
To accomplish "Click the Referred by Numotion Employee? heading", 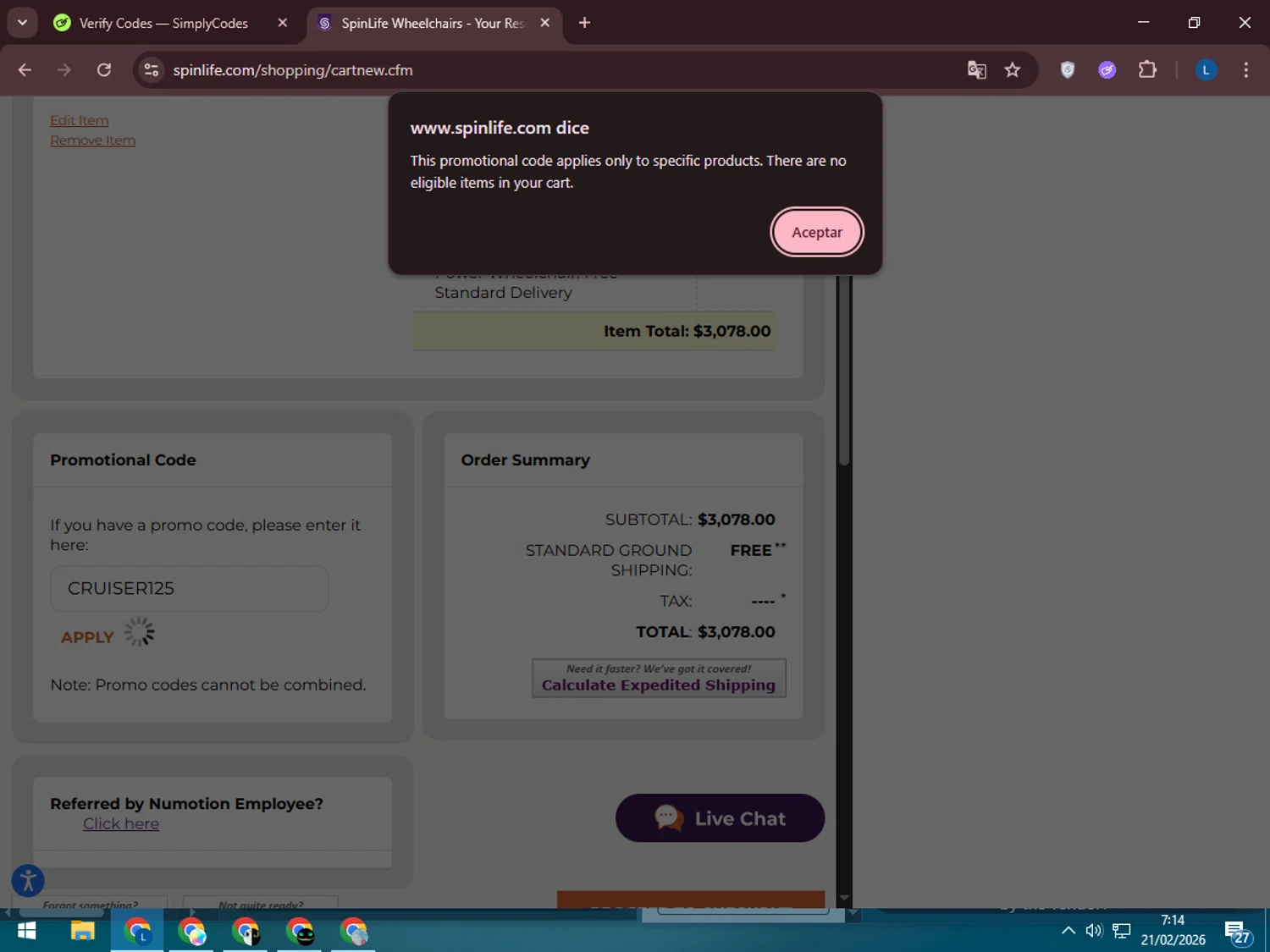I will [x=186, y=804].
